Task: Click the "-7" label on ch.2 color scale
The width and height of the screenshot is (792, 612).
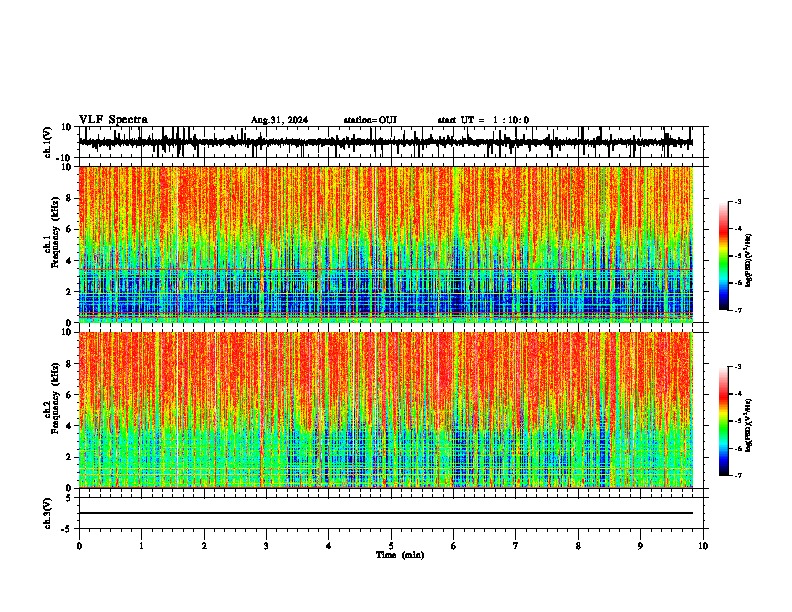Action: 737,476
